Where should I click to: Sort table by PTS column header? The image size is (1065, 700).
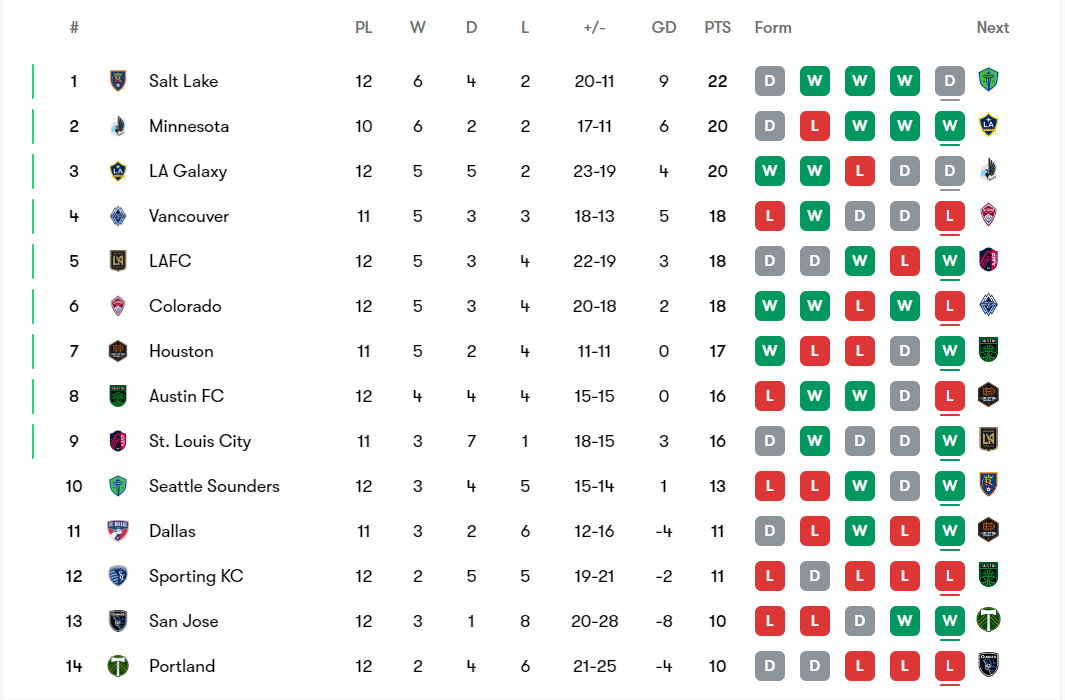717,28
